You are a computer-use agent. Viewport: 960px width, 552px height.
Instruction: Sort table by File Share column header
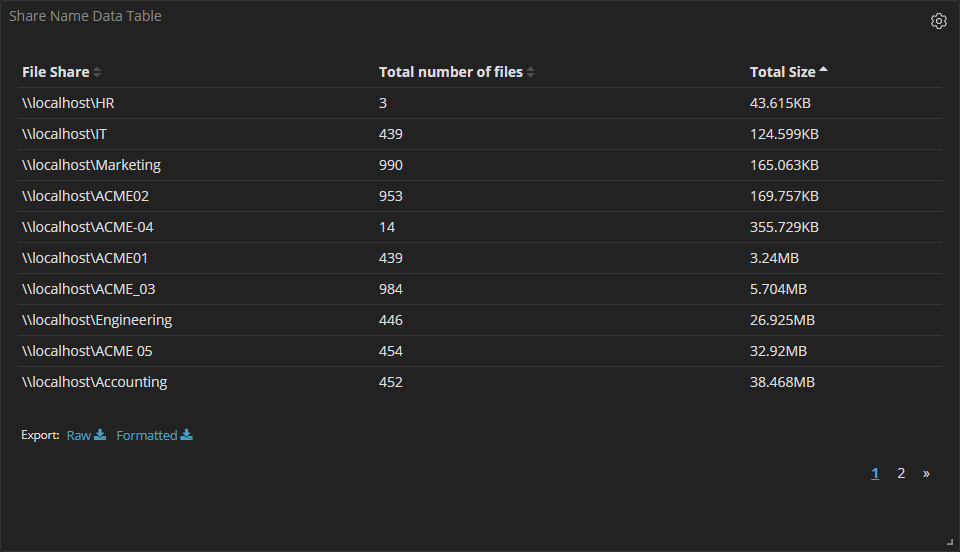pyautogui.click(x=55, y=72)
